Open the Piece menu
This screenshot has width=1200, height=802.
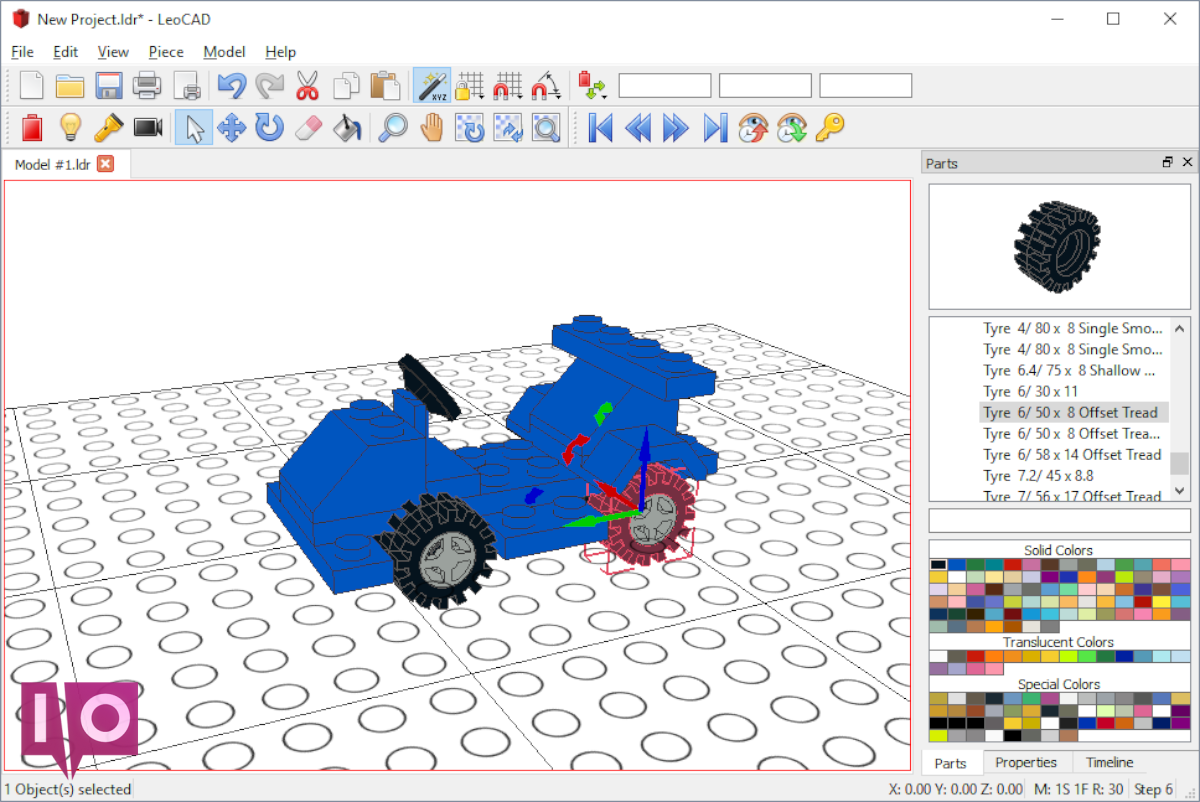[166, 52]
